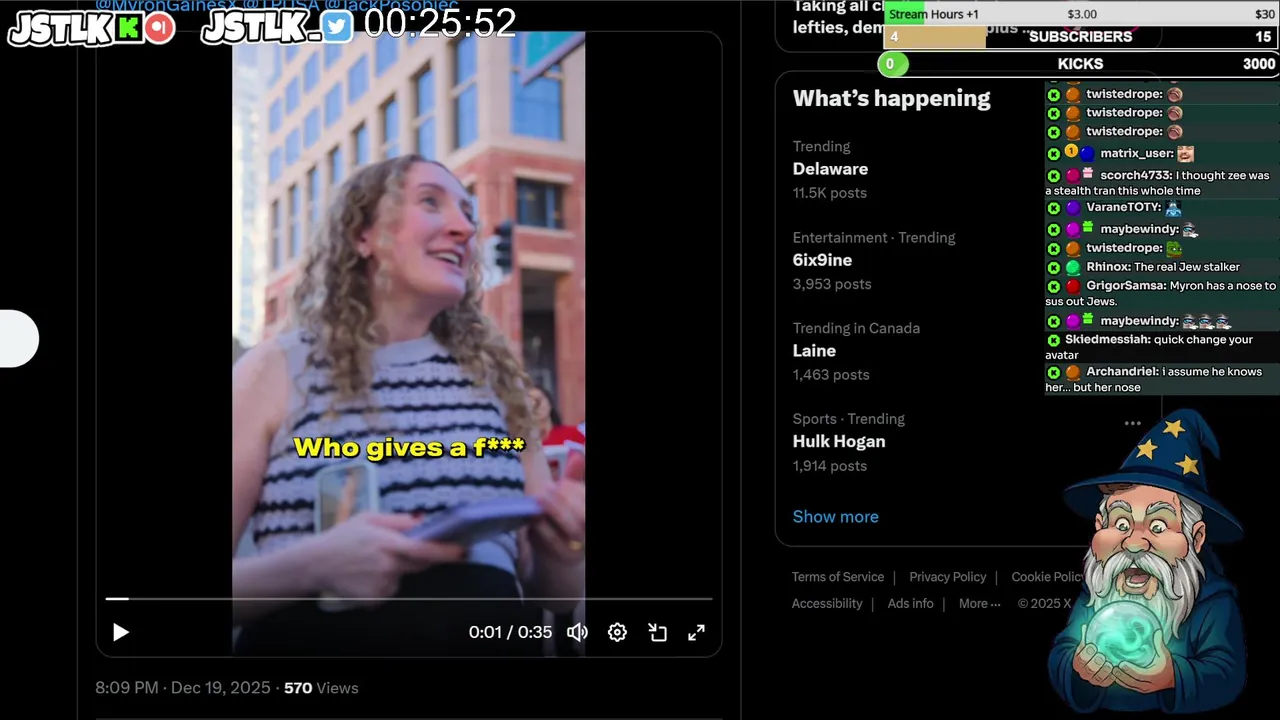This screenshot has width=1280, height=720.
Task: Click the tweet timestamp 8:09 PM Dec 19, 2025
Action: tap(183, 688)
